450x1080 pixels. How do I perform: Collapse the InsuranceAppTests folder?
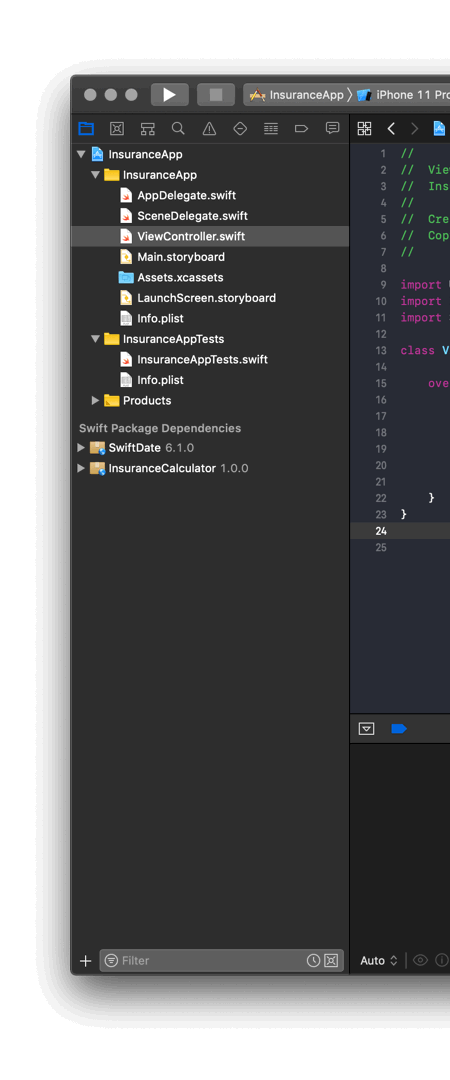click(x=95, y=338)
